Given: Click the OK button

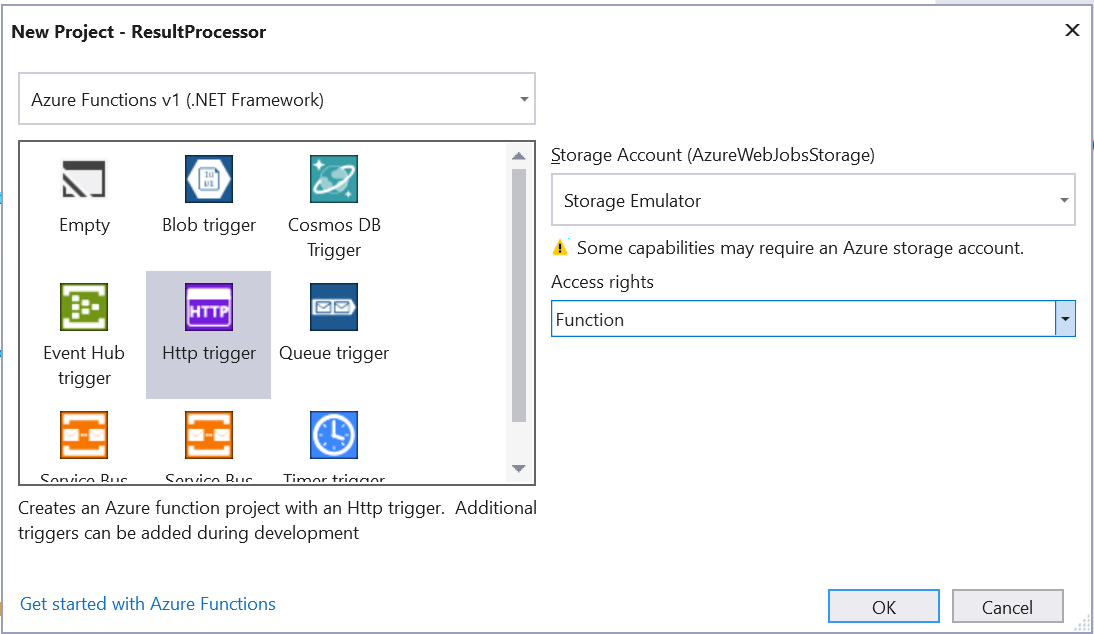Looking at the screenshot, I should pyautogui.click(x=883, y=605).
